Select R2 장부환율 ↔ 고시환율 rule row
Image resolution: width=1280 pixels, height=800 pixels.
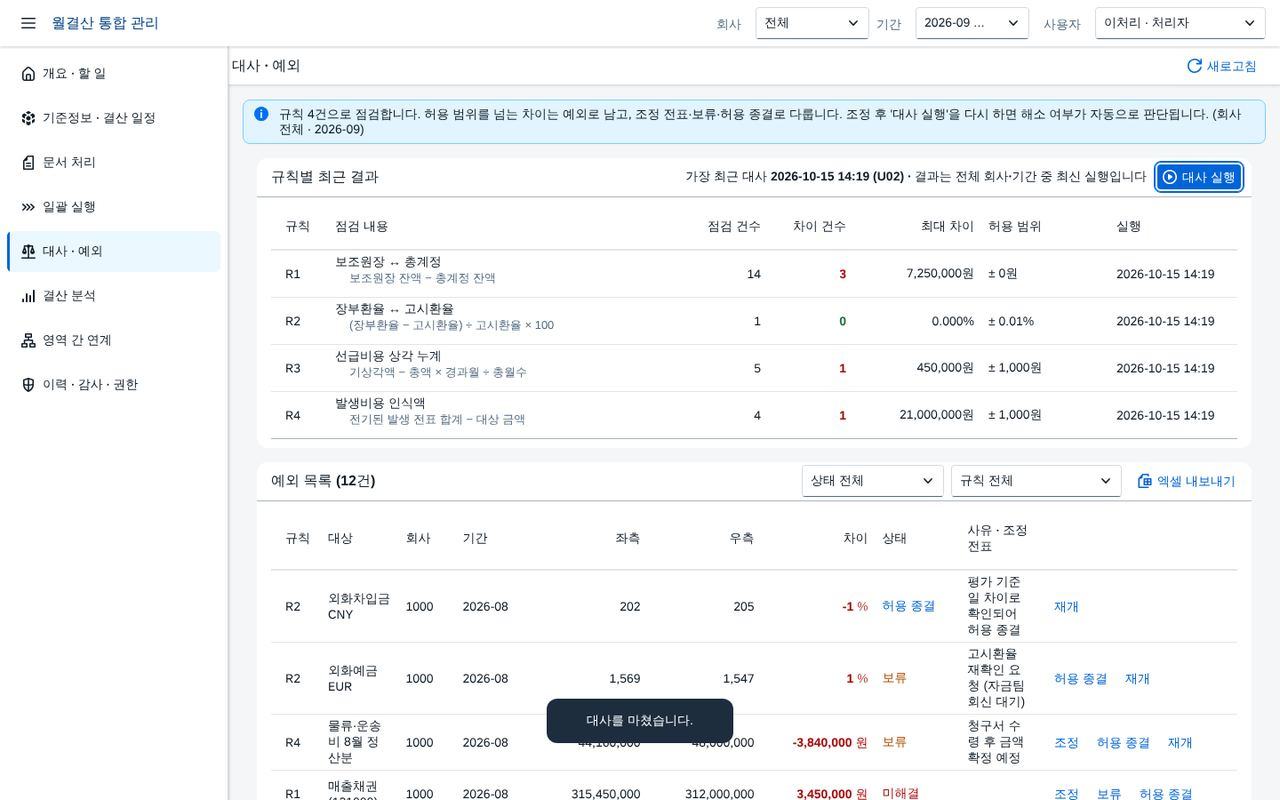click(754, 321)
